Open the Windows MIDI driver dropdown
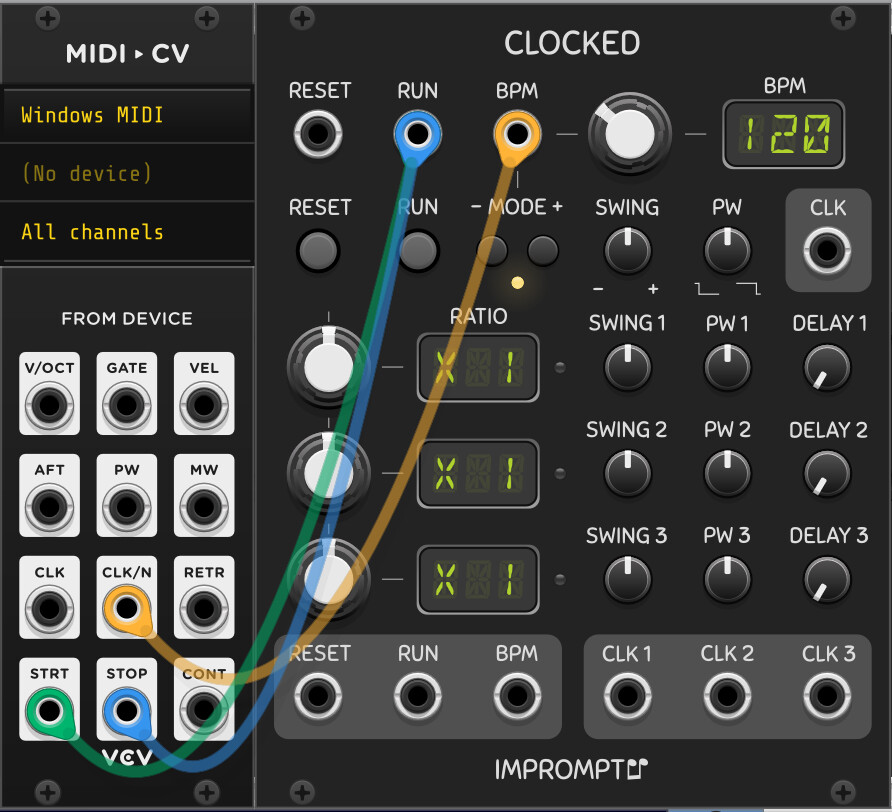892x812 pixels. tap(126, 115)
